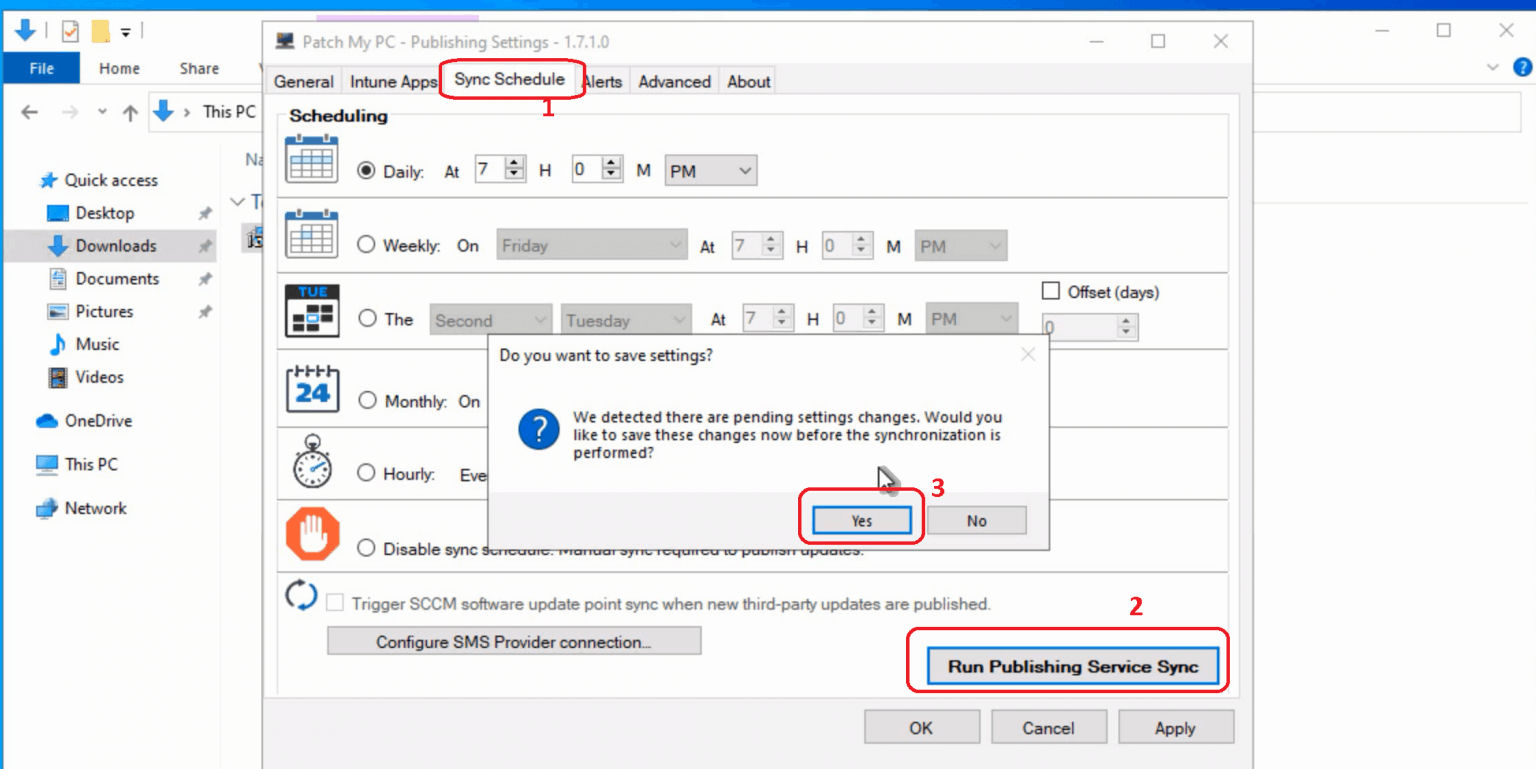Enable the Offset (days) checkbox

pyautogui.click(x=1050, y=291)
